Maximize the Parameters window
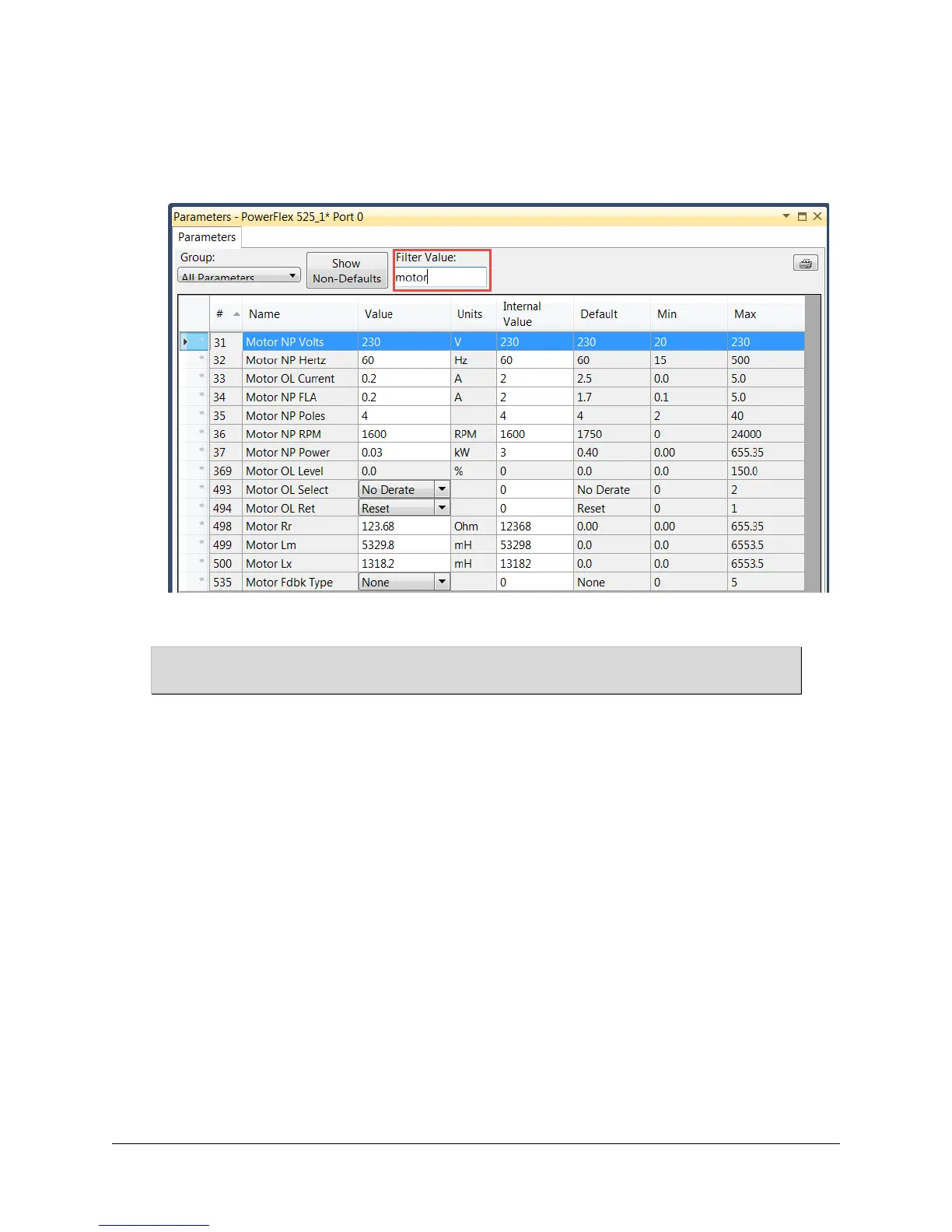 pyautogui.click(x=802, y=216)
